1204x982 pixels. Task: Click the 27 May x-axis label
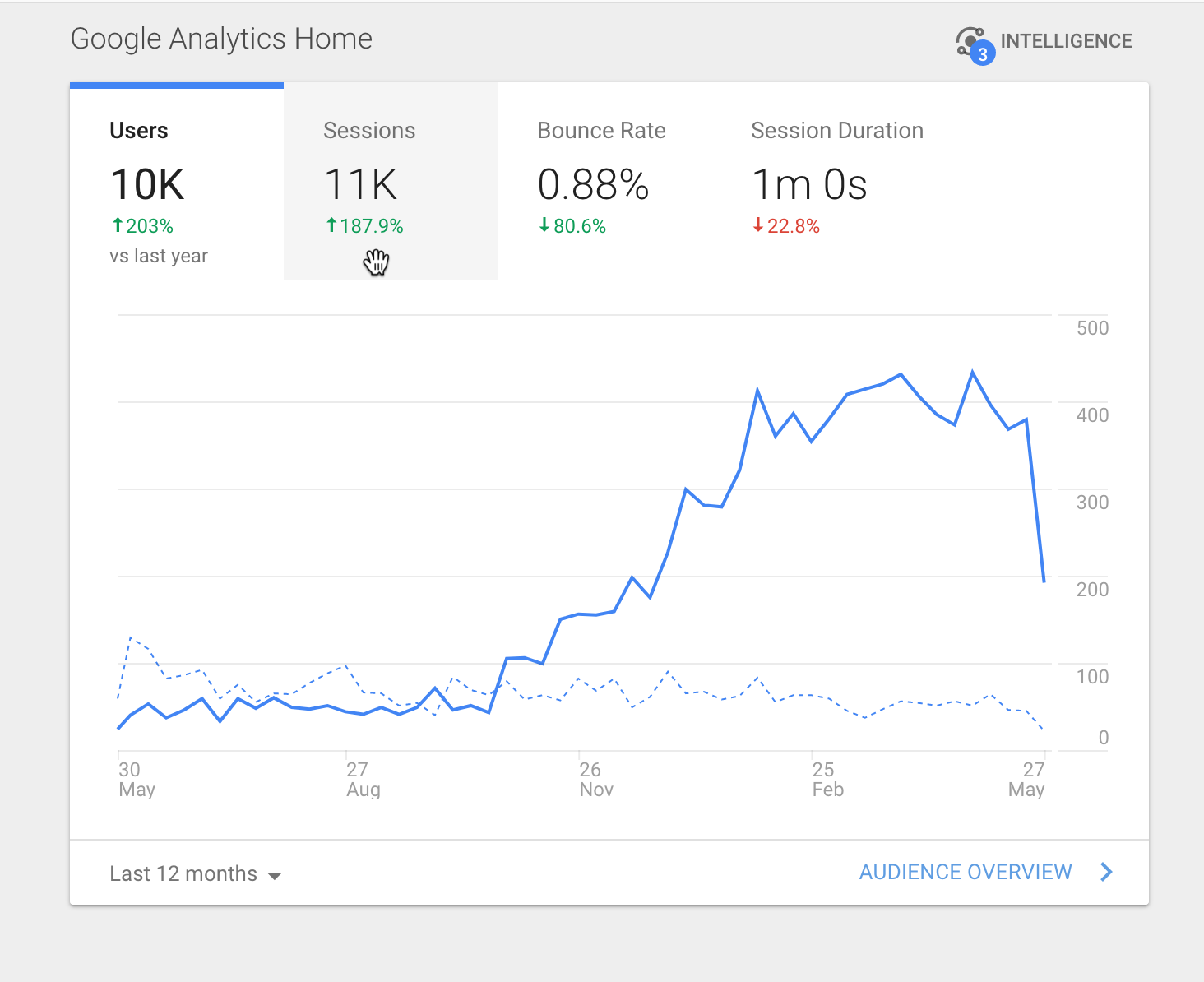point(1026,780)
